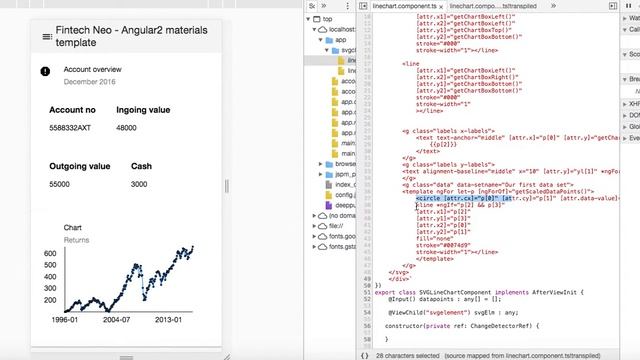The height and width of the screenshot is (360, 640).
Task: Open the purple deeppu file in tree
Action: pyautogui.click(x=340, y=205)
